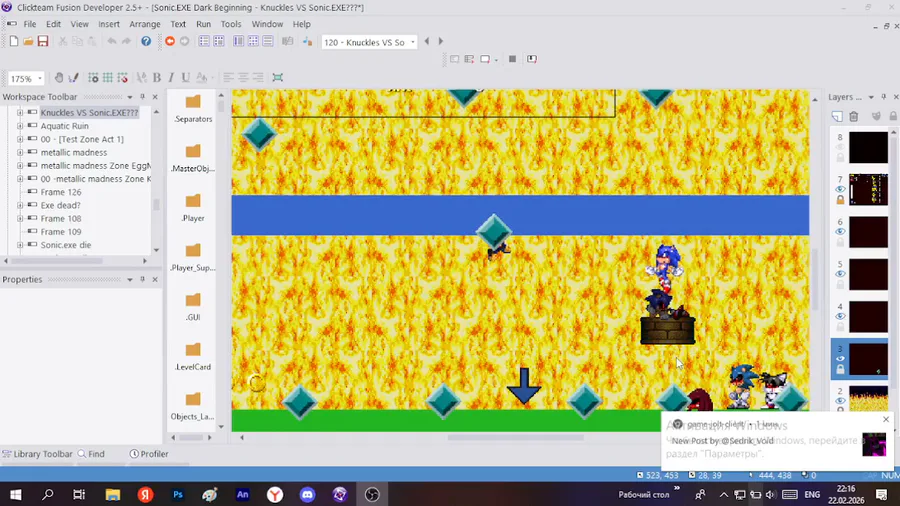The height and width of the screenshot is (506, 900).
Task: Click the frame editor horizontal scrollbar
Action: pos(515,438)
